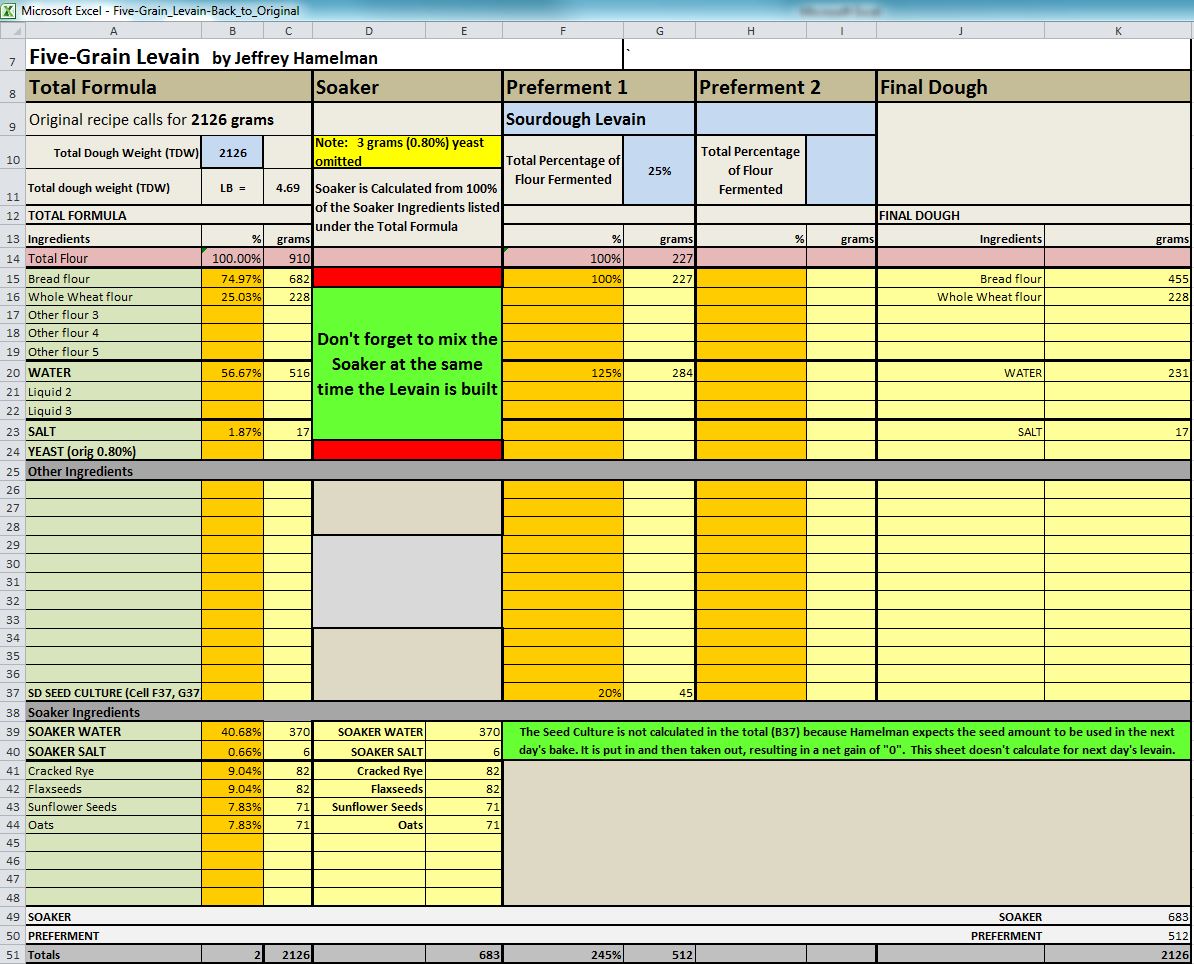Click the Preferment 1 water 125% cell
This screenshot has width=1194, height=964.
[563, 372]
